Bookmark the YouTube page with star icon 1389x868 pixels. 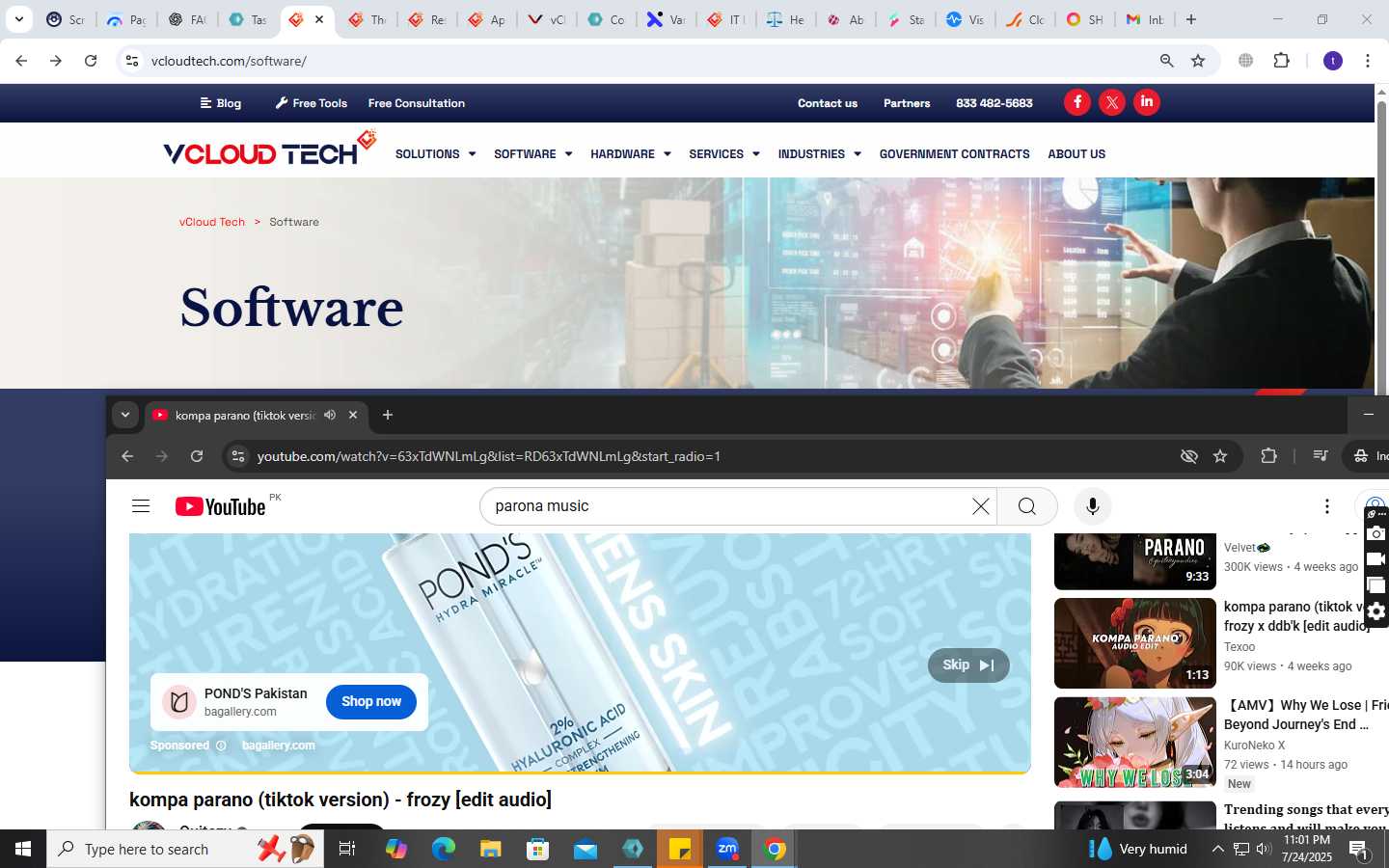(x=1220, y=456)
